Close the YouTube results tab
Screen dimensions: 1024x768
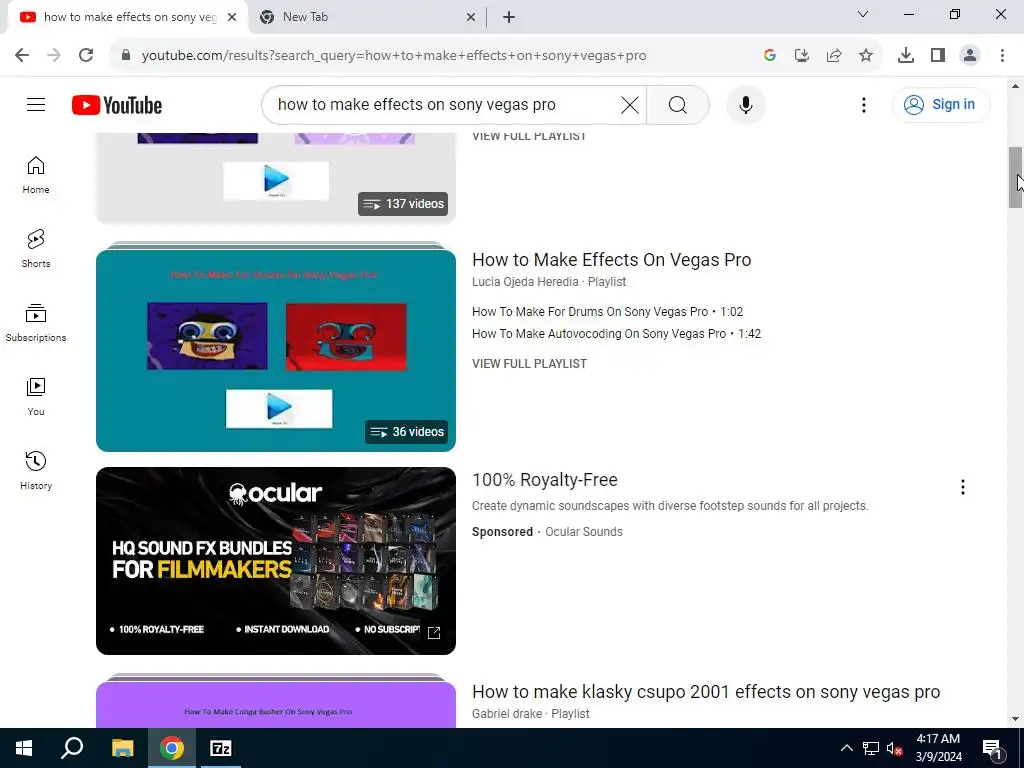(232, 17)
